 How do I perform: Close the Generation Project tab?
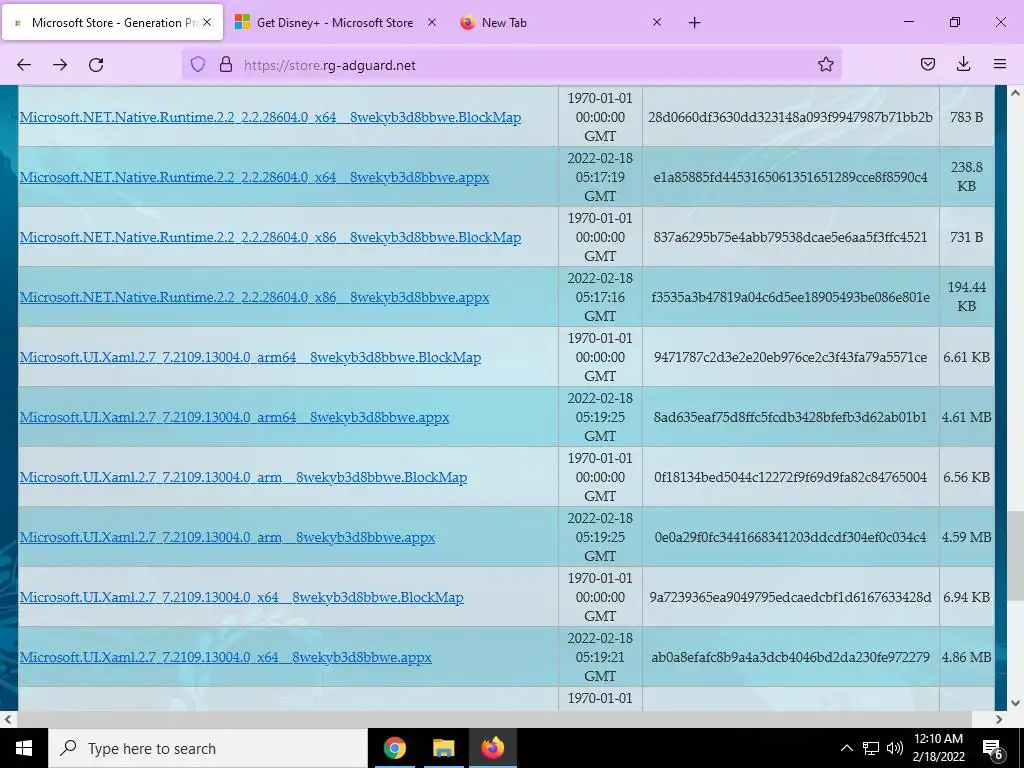coord(207,22)
